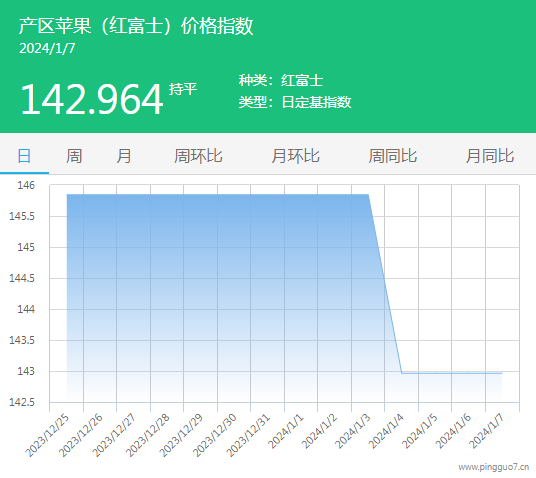
Task: Click the 2024/1/4 date label on axis
Action: 386,431
